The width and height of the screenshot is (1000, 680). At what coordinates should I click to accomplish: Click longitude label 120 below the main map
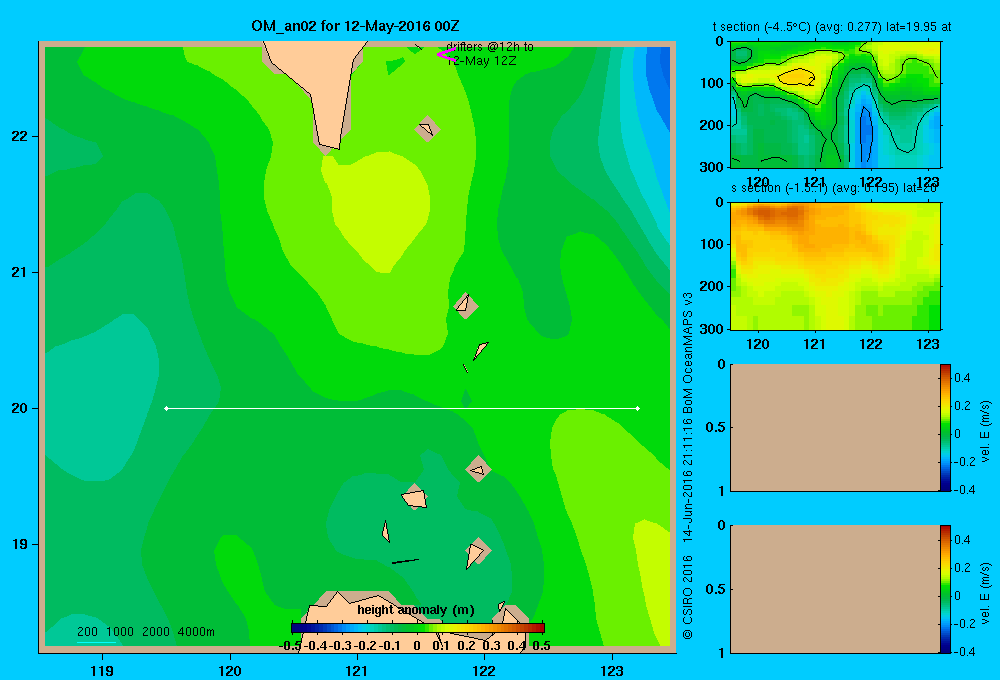(x=230, y=670)
